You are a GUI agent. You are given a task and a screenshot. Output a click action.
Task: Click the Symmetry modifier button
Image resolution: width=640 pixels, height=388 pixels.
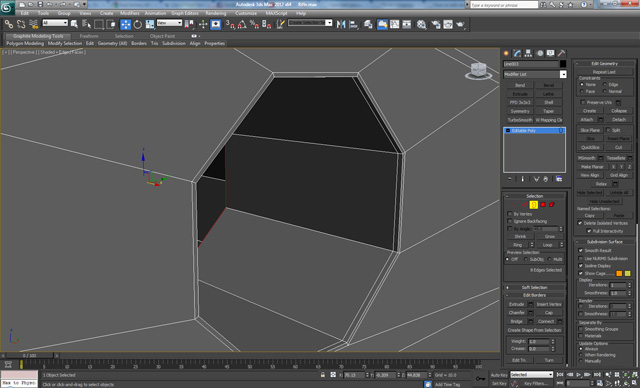(x=520, y=111)
